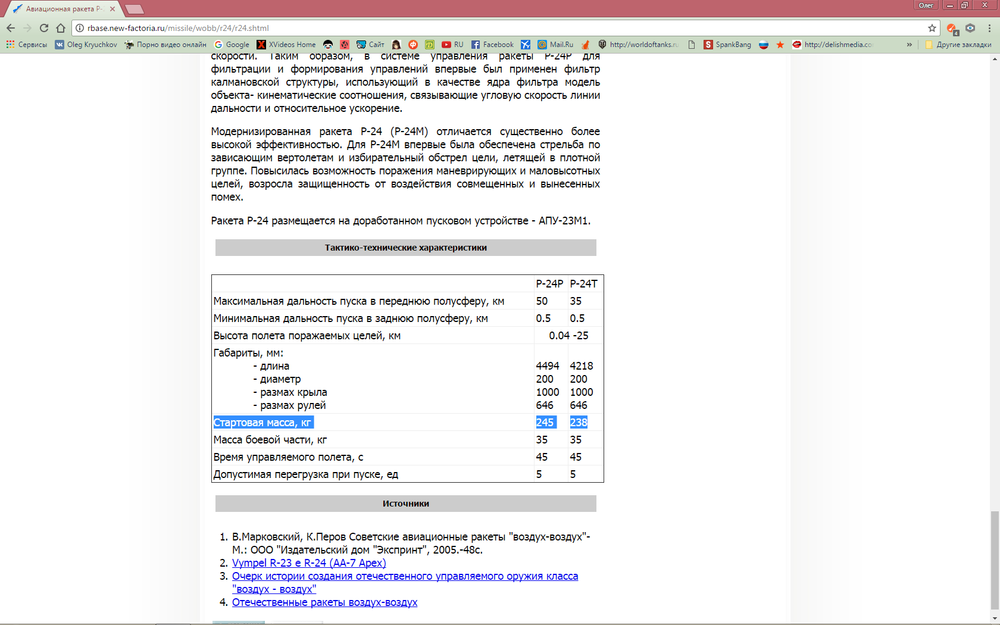Open a new tab
1000x625 pixels.
point(135,10)
